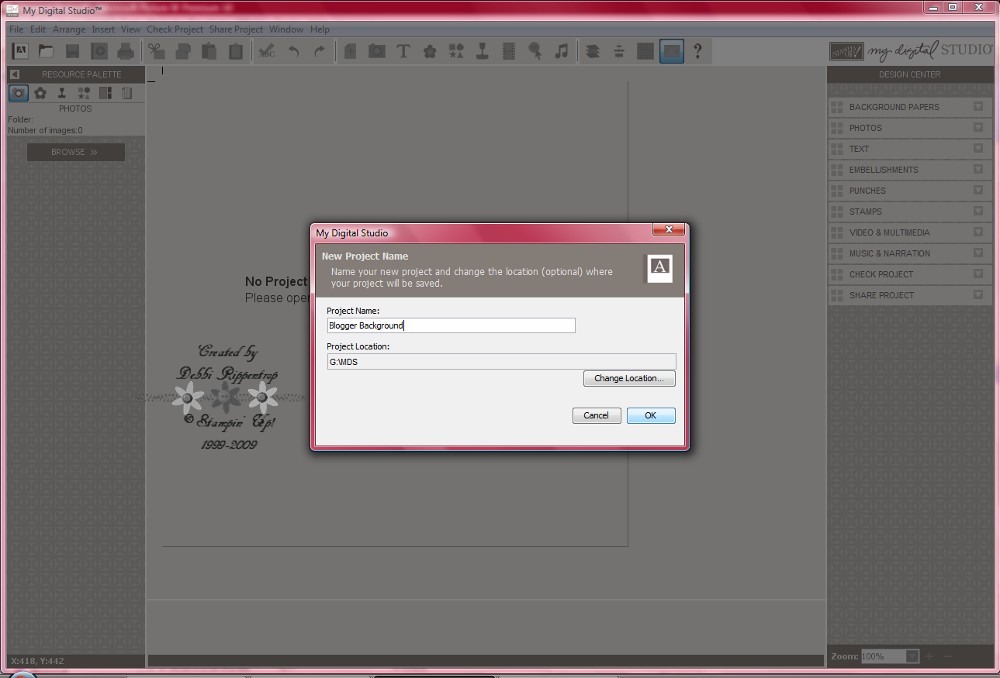Click the Add Page icon
This screenshot has height=678, width=1000.
click(350, 51)
